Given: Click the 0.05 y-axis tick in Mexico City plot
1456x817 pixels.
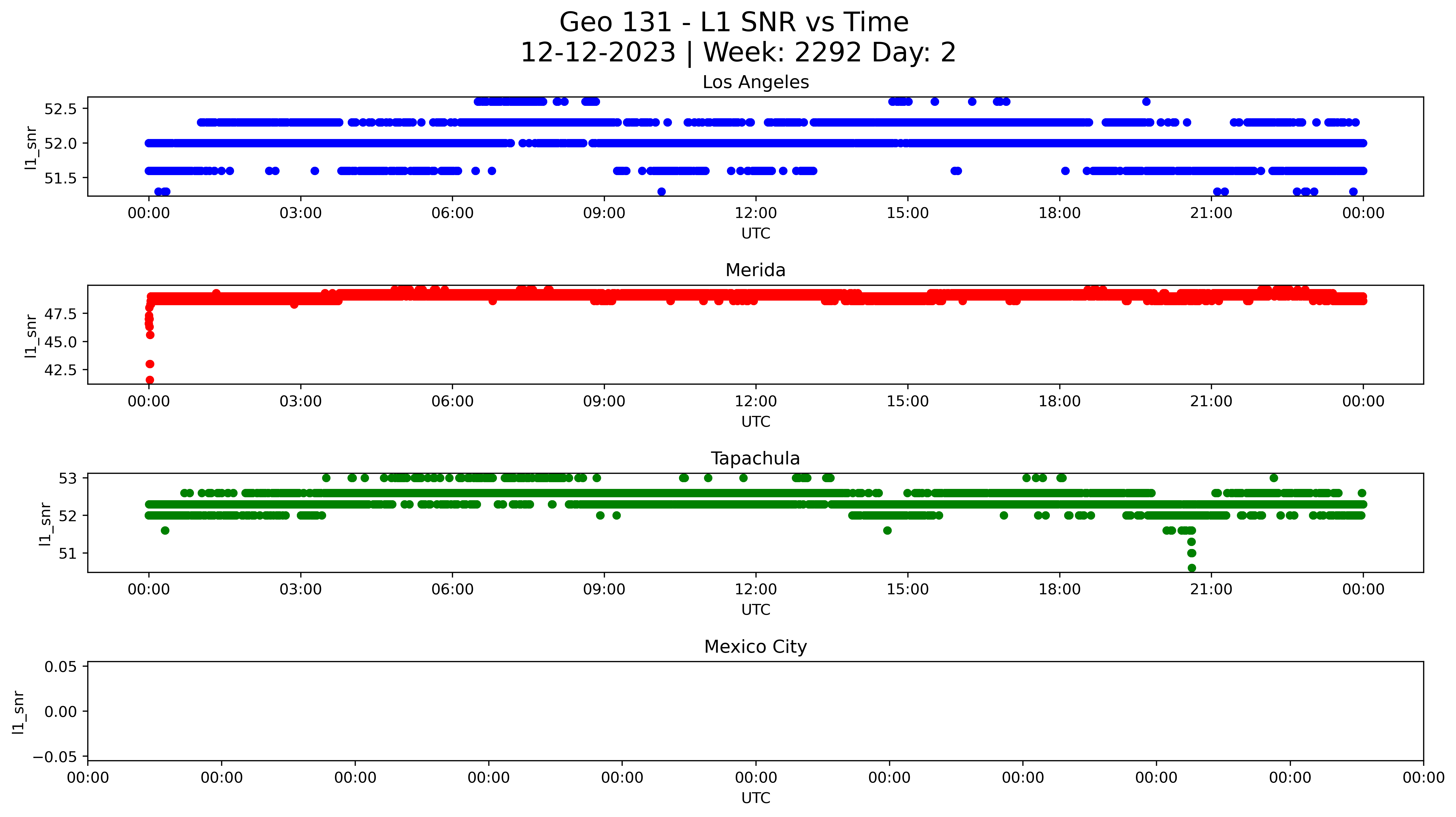Looking at the screenshot, I should 61,667.
